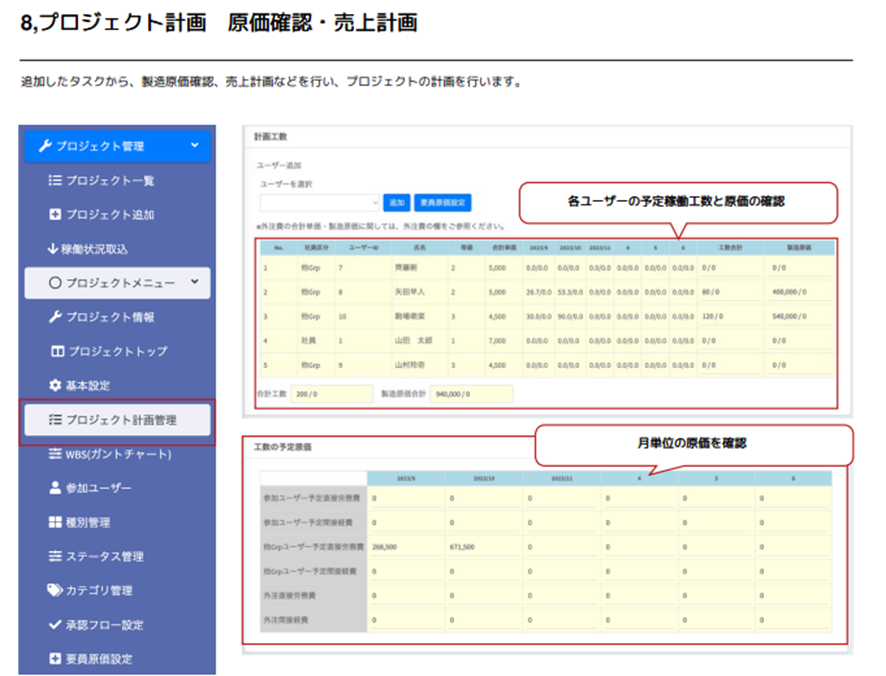Click the tag icon beside カテゴリ管理
886x676 pixels.
click(x=55, y=590)
